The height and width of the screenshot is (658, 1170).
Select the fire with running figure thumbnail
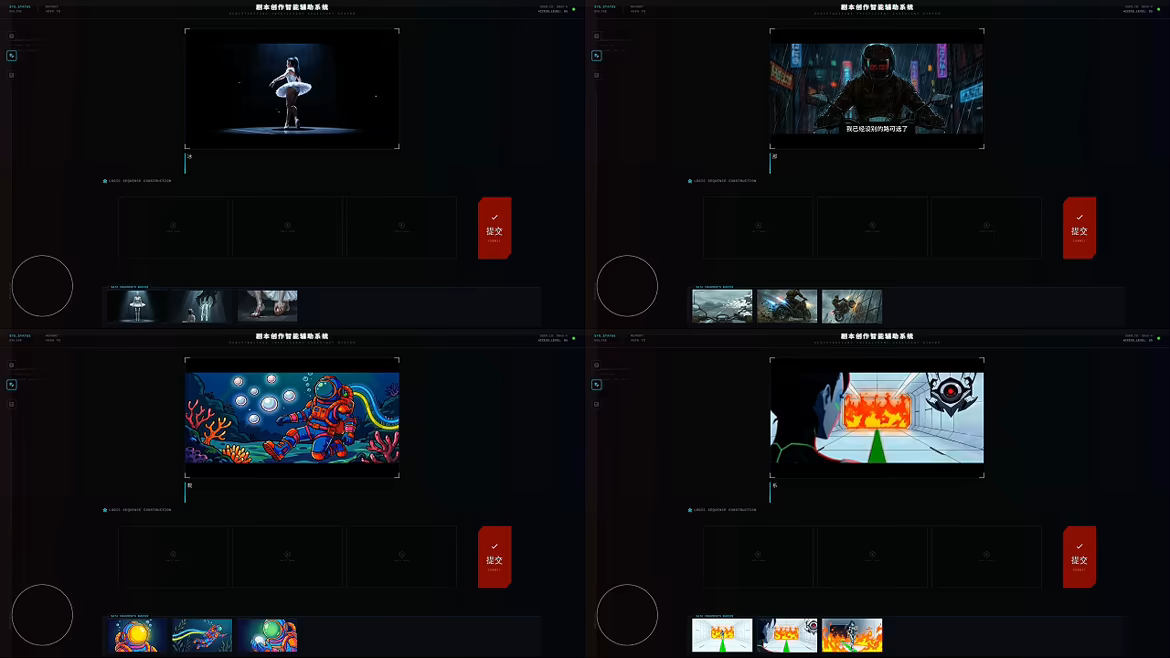tap(852, 635)
